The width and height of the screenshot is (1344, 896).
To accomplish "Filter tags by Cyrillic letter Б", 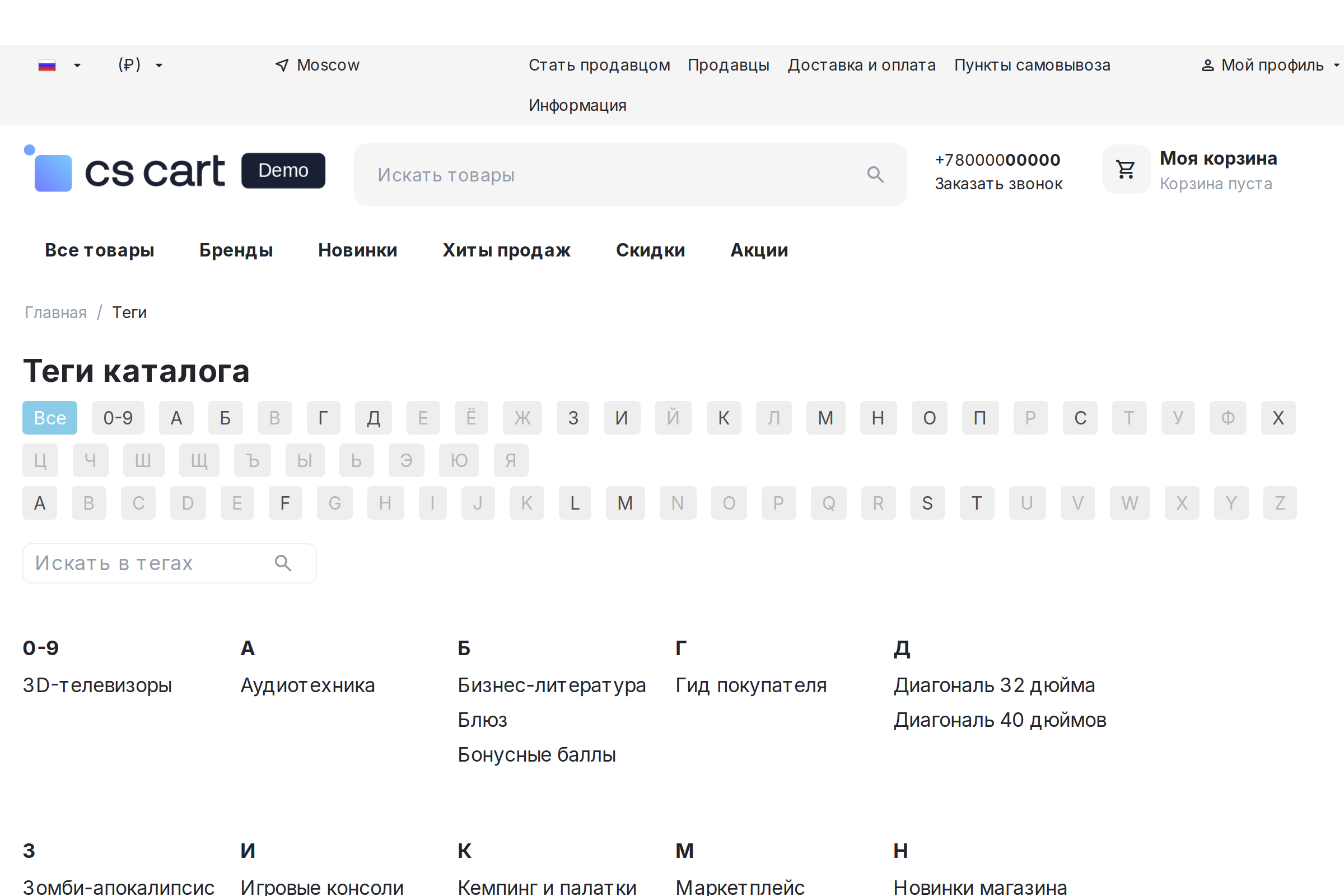I will pyautogui.click(x=225, y=418).
